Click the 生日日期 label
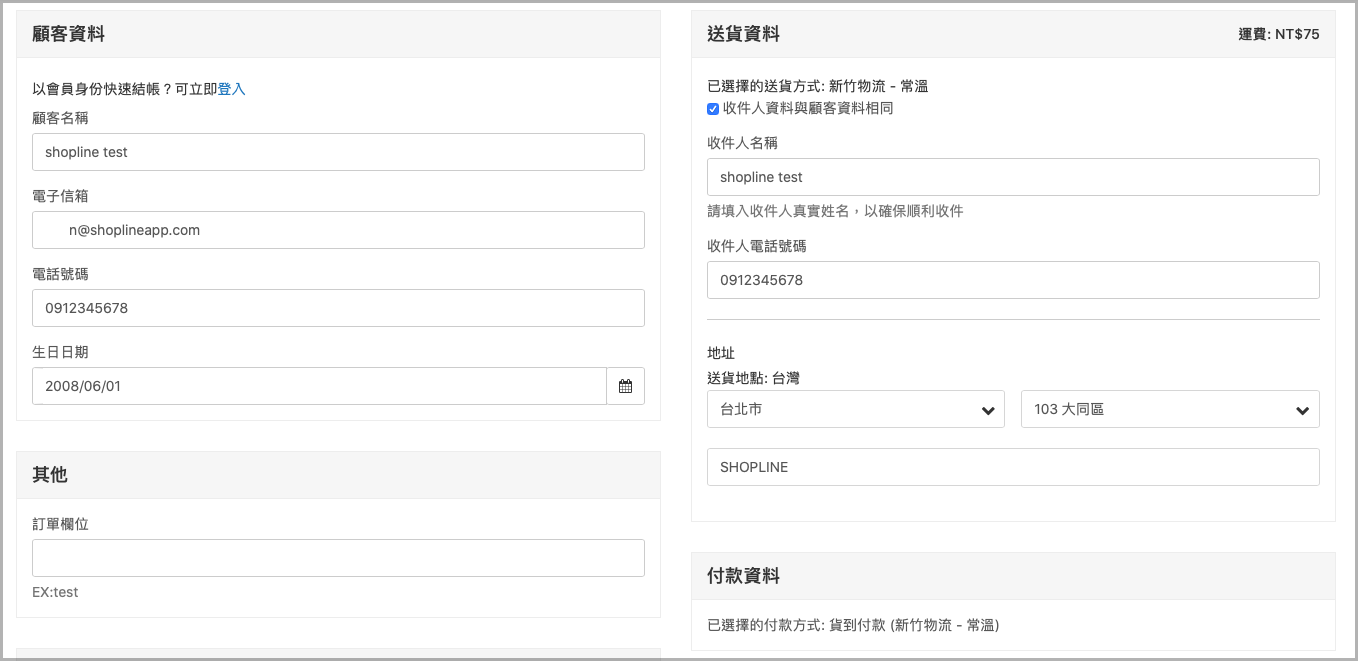The height and width of the screenshot is (661, 1358). 60,352
